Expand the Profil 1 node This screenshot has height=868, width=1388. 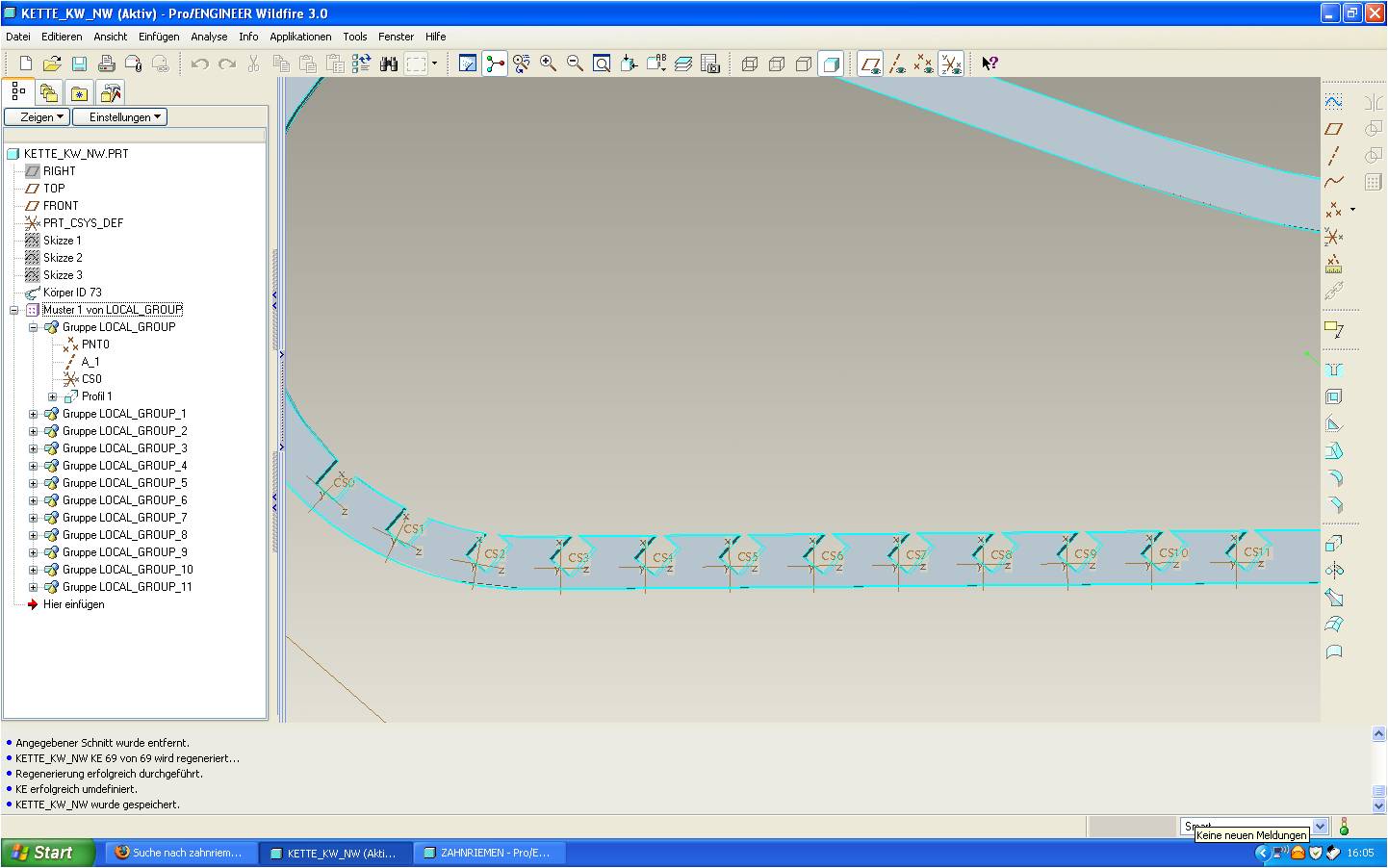(53, 396)
